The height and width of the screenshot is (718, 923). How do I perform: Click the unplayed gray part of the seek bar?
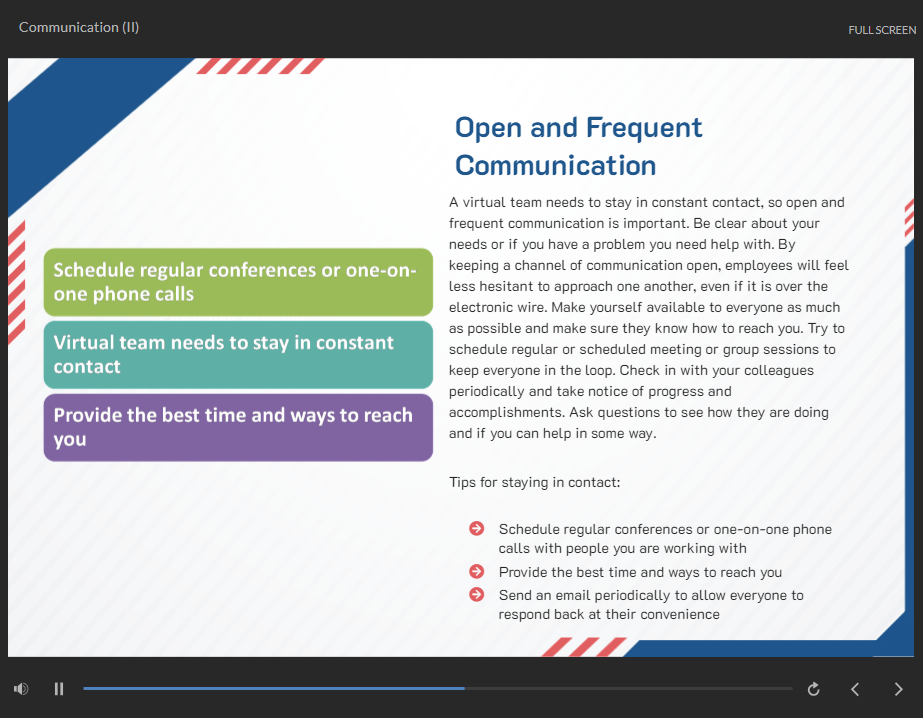pyautogui.click(x=630, y=688)
